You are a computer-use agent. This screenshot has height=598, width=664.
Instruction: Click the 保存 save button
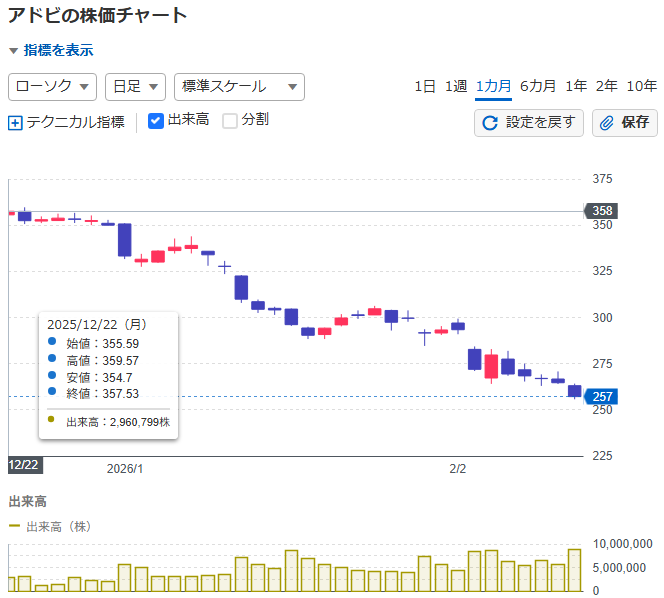[x=625, y=123]
